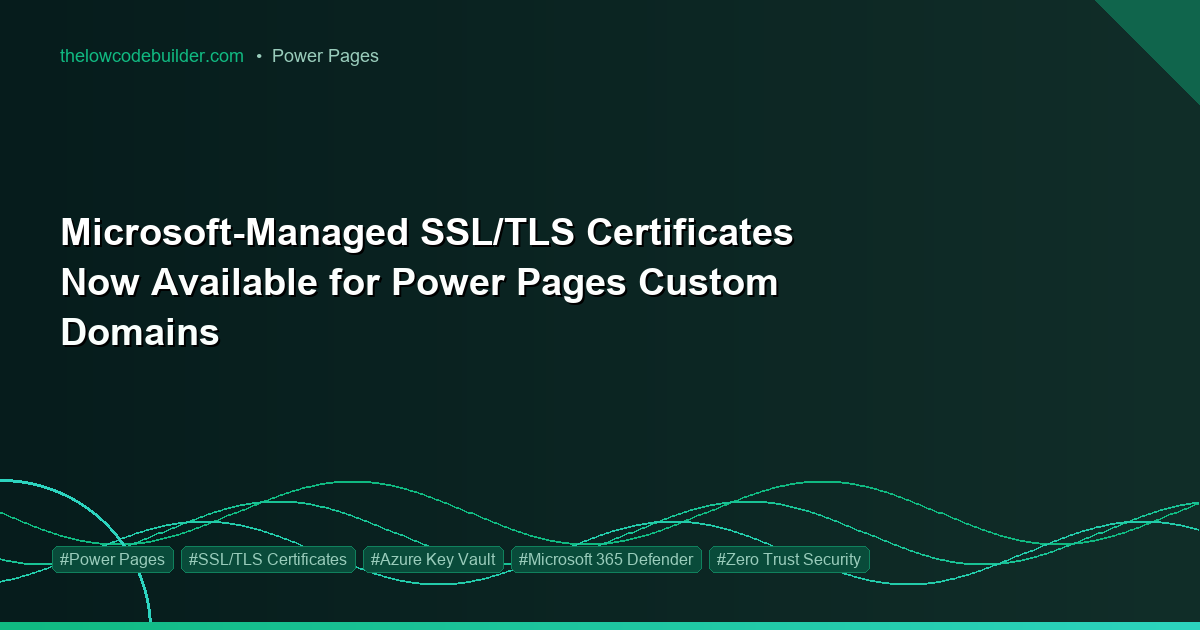
Task: Select the #Power Pages tag
Action: tap(113, 560)
